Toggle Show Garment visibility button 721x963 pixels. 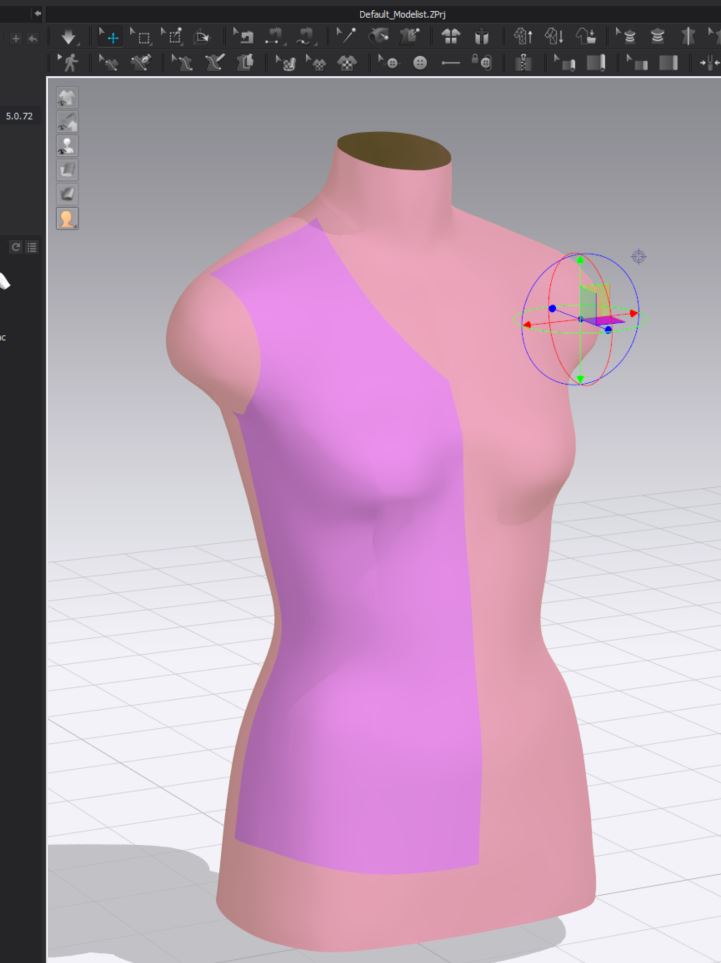pyautogui.click(x=67, y=97)
